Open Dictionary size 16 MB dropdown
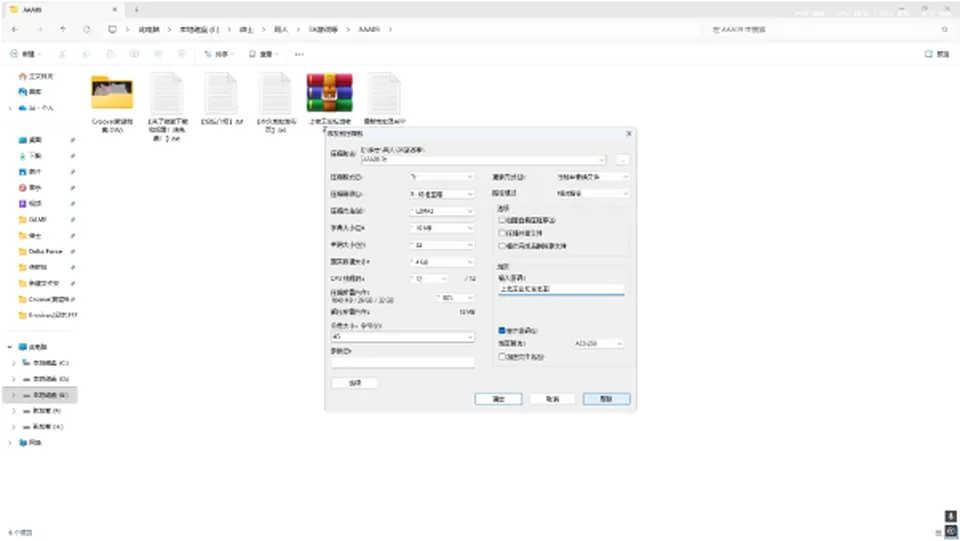The height and width of the screenshot is (541, 960). 441,228
